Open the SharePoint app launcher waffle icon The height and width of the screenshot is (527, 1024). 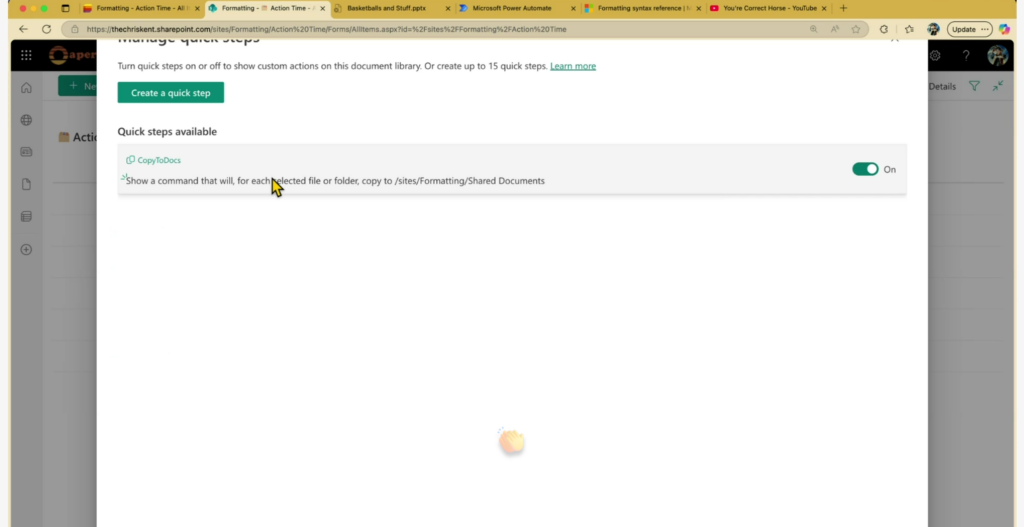[26, 56]
